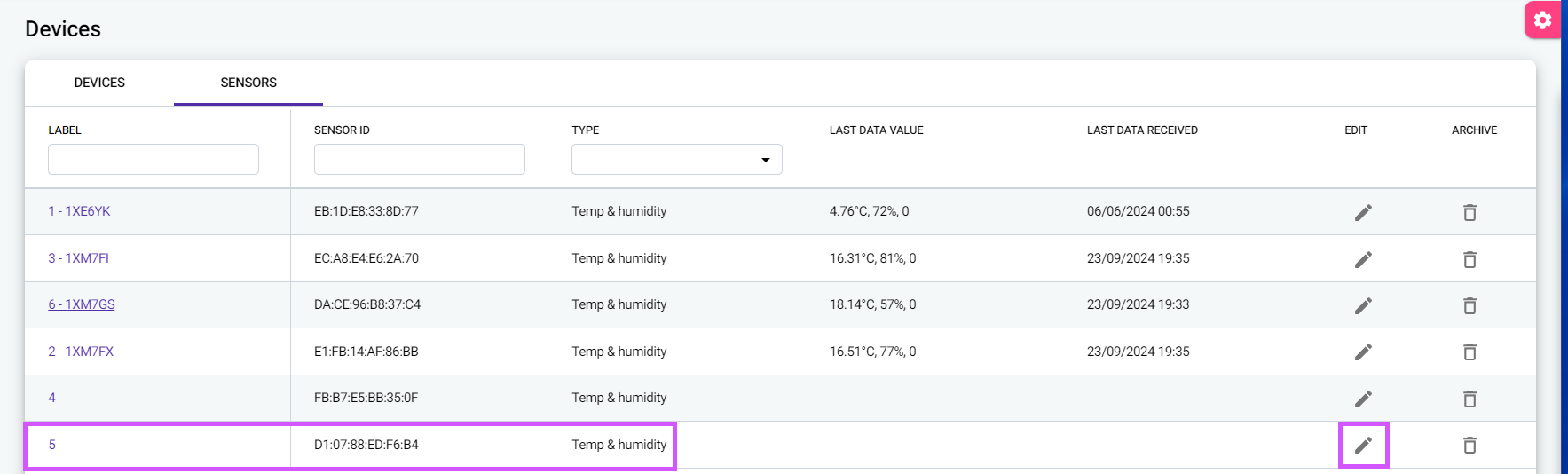1568x474 pixels.
Task: Open sensor 5 label link
Action: click(51, 445)
